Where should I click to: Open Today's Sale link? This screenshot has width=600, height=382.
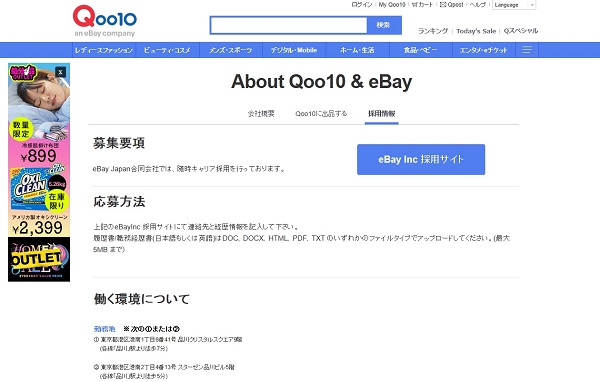pyautogui.click(x=476, y=31)
